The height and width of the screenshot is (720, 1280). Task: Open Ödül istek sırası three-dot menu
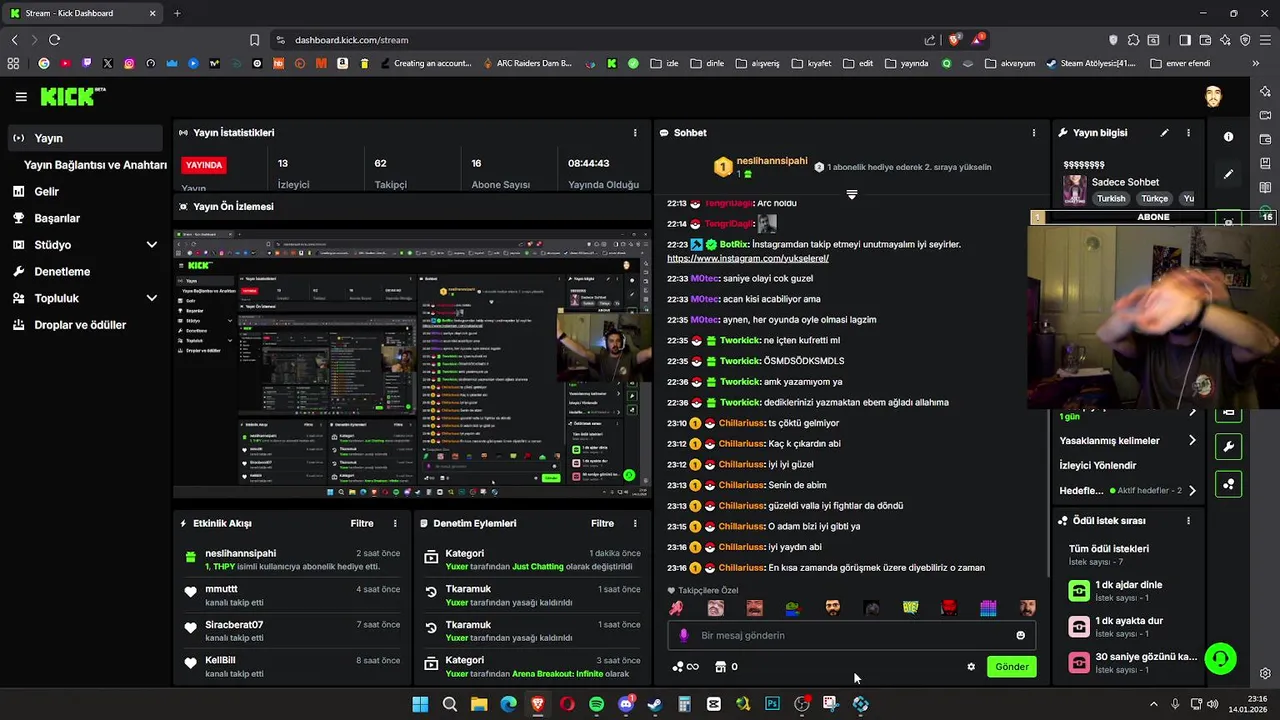1188,521
